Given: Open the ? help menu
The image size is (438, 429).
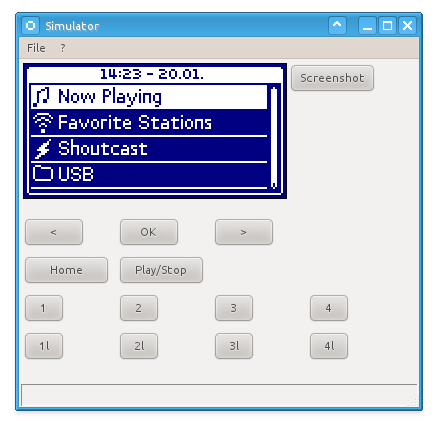Looking at the screenshot, I should (63, 48).
